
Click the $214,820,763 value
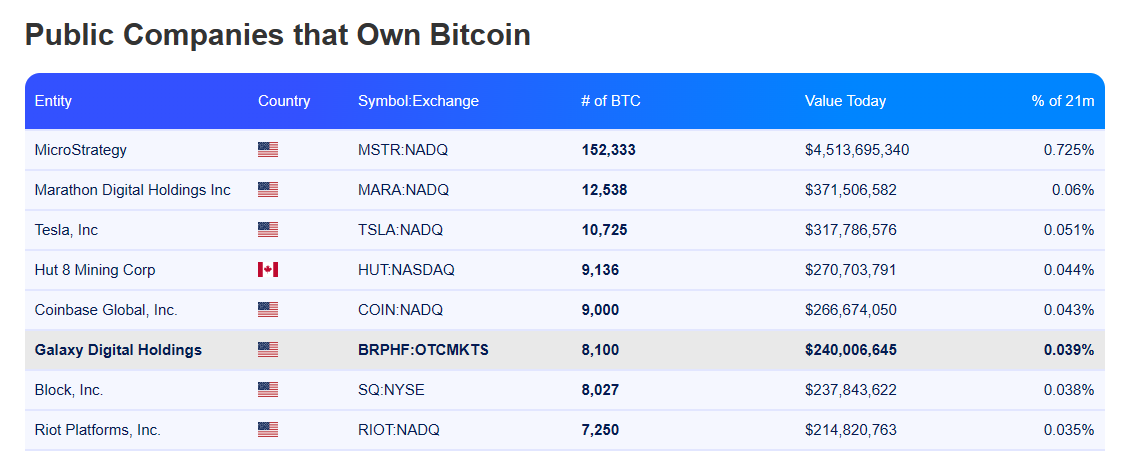[x=851, y=430]
